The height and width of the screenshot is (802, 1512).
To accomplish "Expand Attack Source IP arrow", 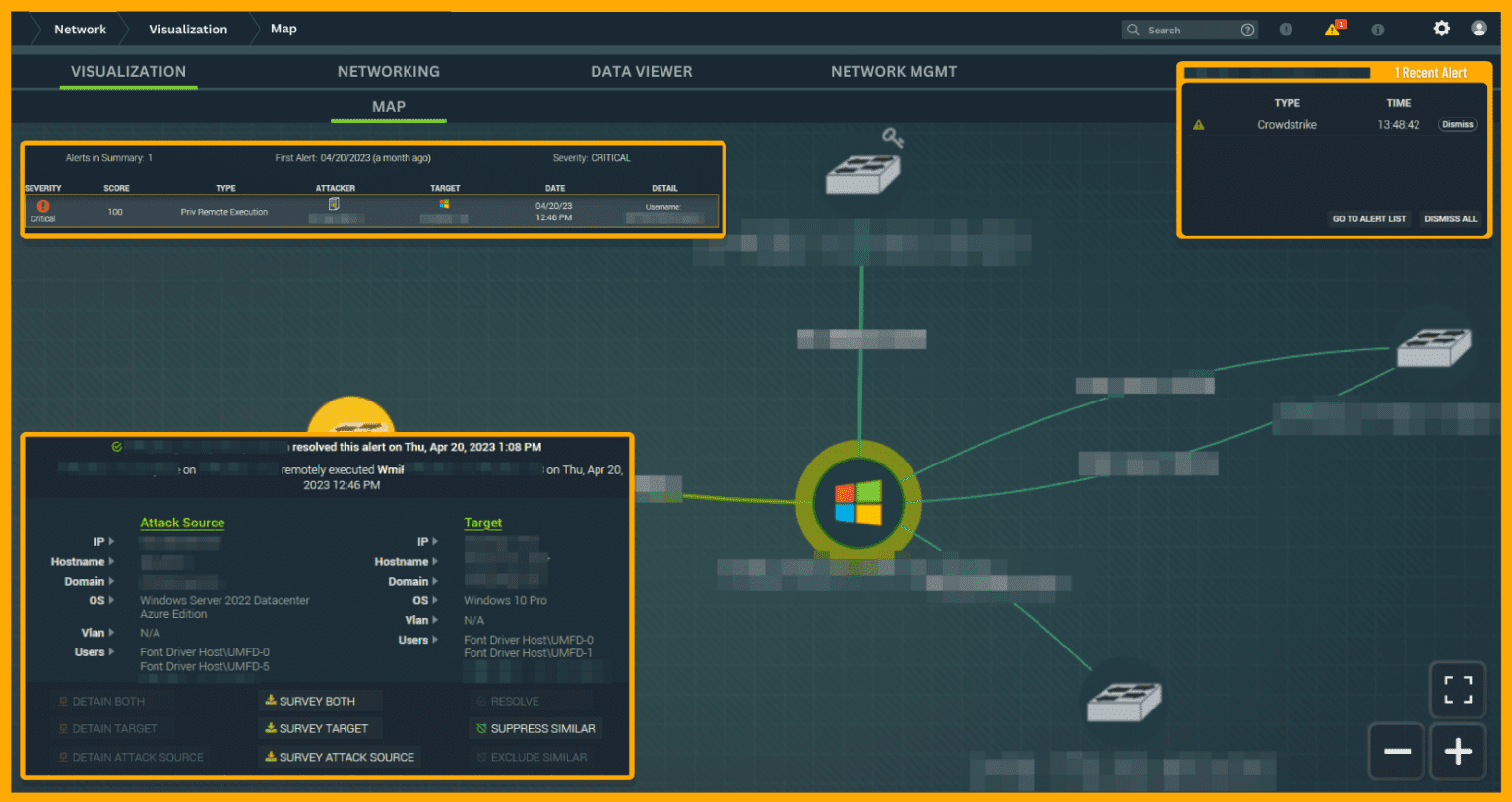I will (x=111, y=541).
